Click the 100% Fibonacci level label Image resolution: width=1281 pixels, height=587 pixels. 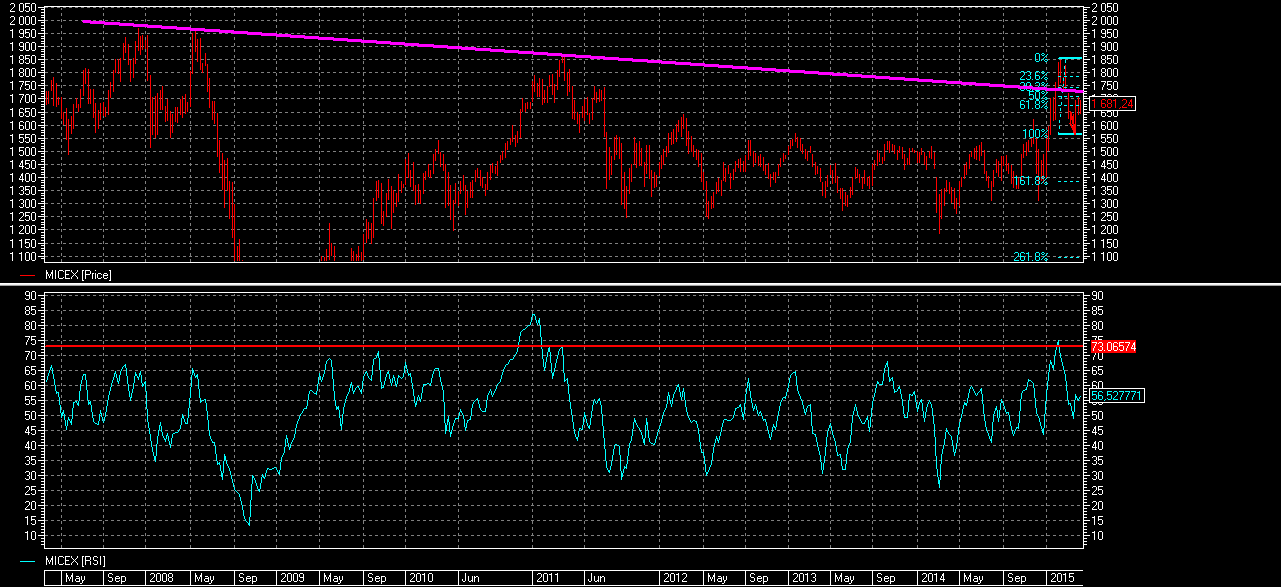(x=1035, y=134)
